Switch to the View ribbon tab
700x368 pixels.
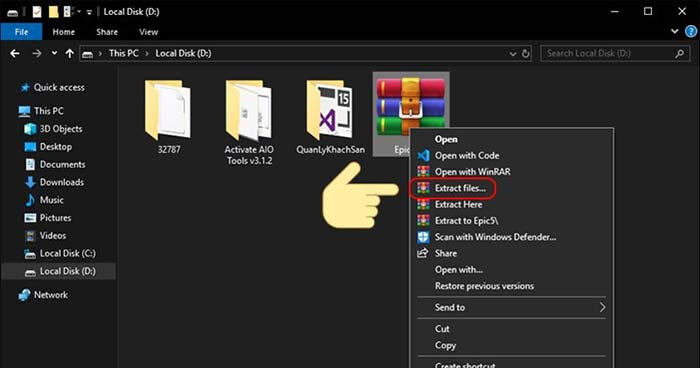point(148,32)
